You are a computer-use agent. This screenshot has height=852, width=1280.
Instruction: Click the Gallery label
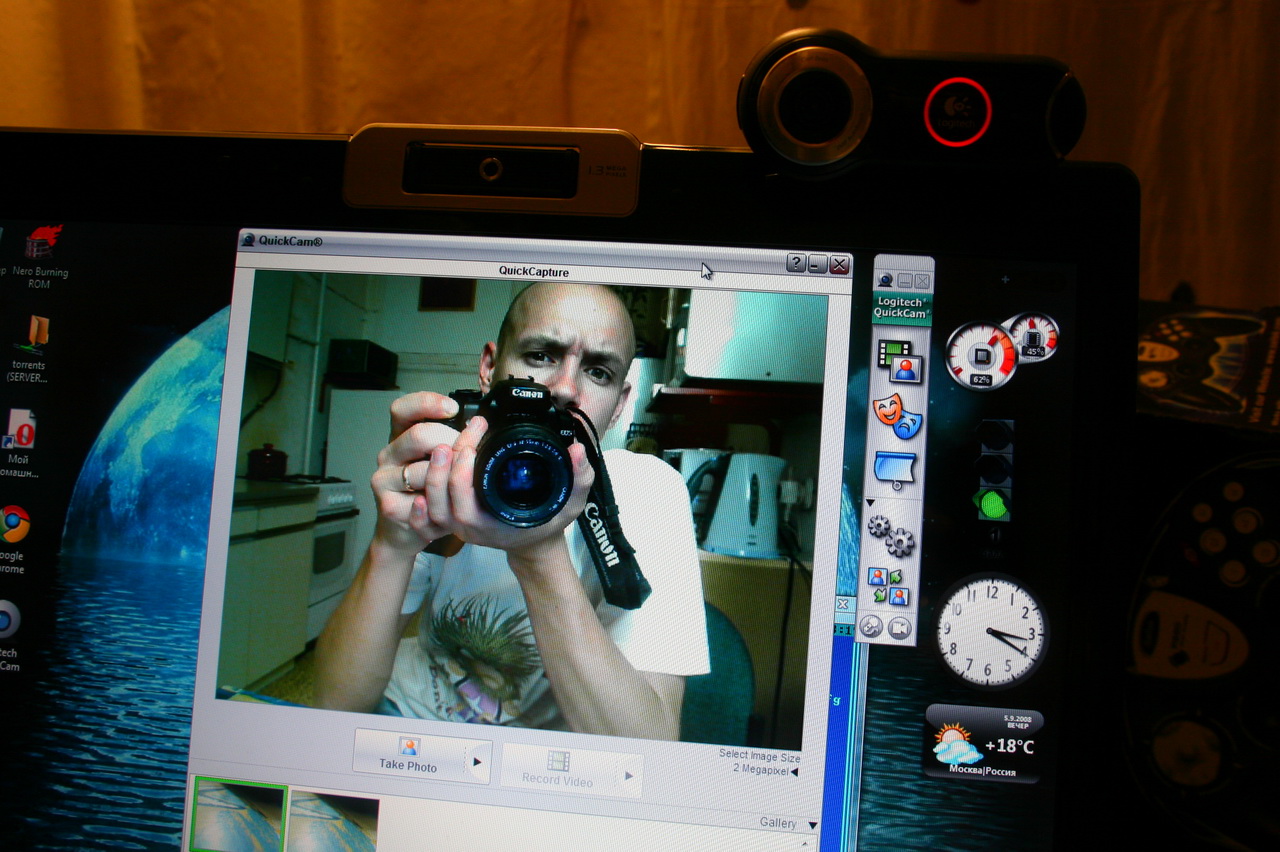(778, 823)
